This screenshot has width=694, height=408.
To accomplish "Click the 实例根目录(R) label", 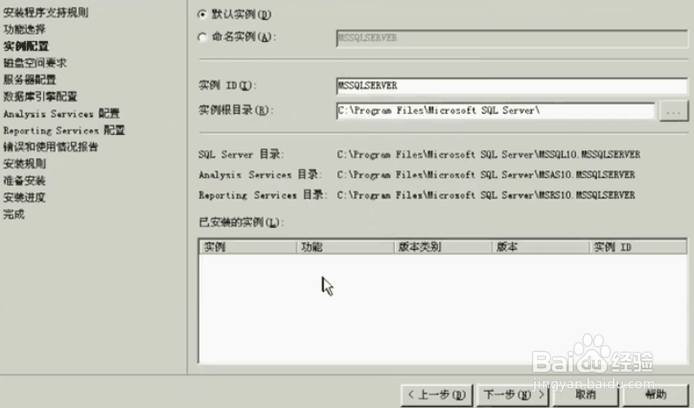I will click(x=236, y=110).
